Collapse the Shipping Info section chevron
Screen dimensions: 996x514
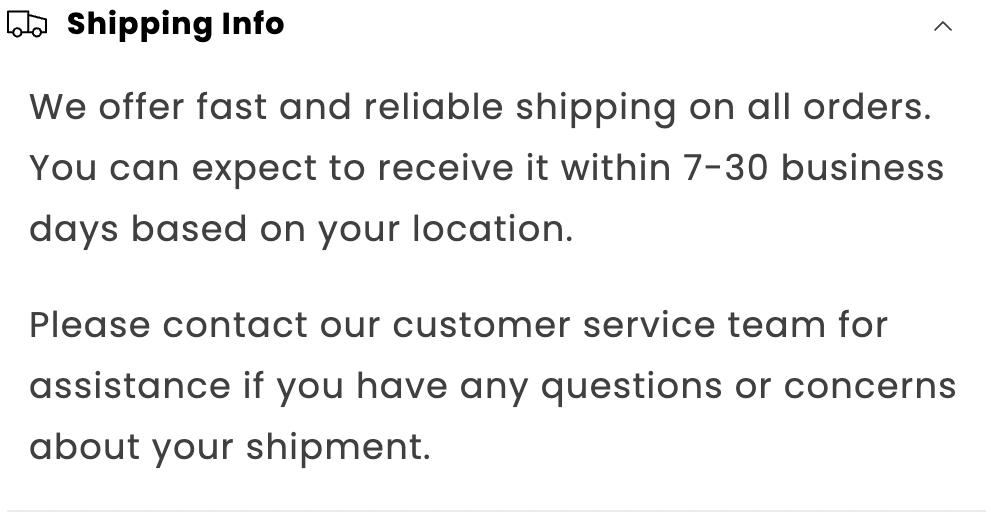click(942, 27)
